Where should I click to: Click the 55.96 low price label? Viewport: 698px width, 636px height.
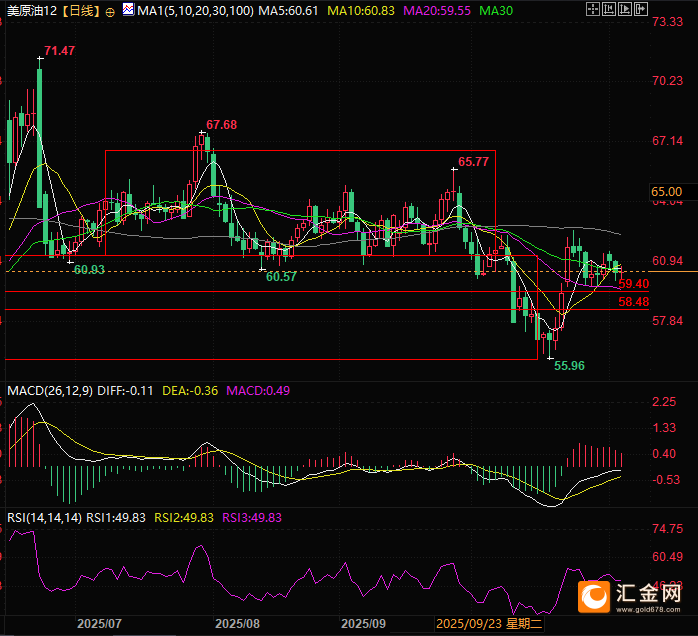pos(568,366)
